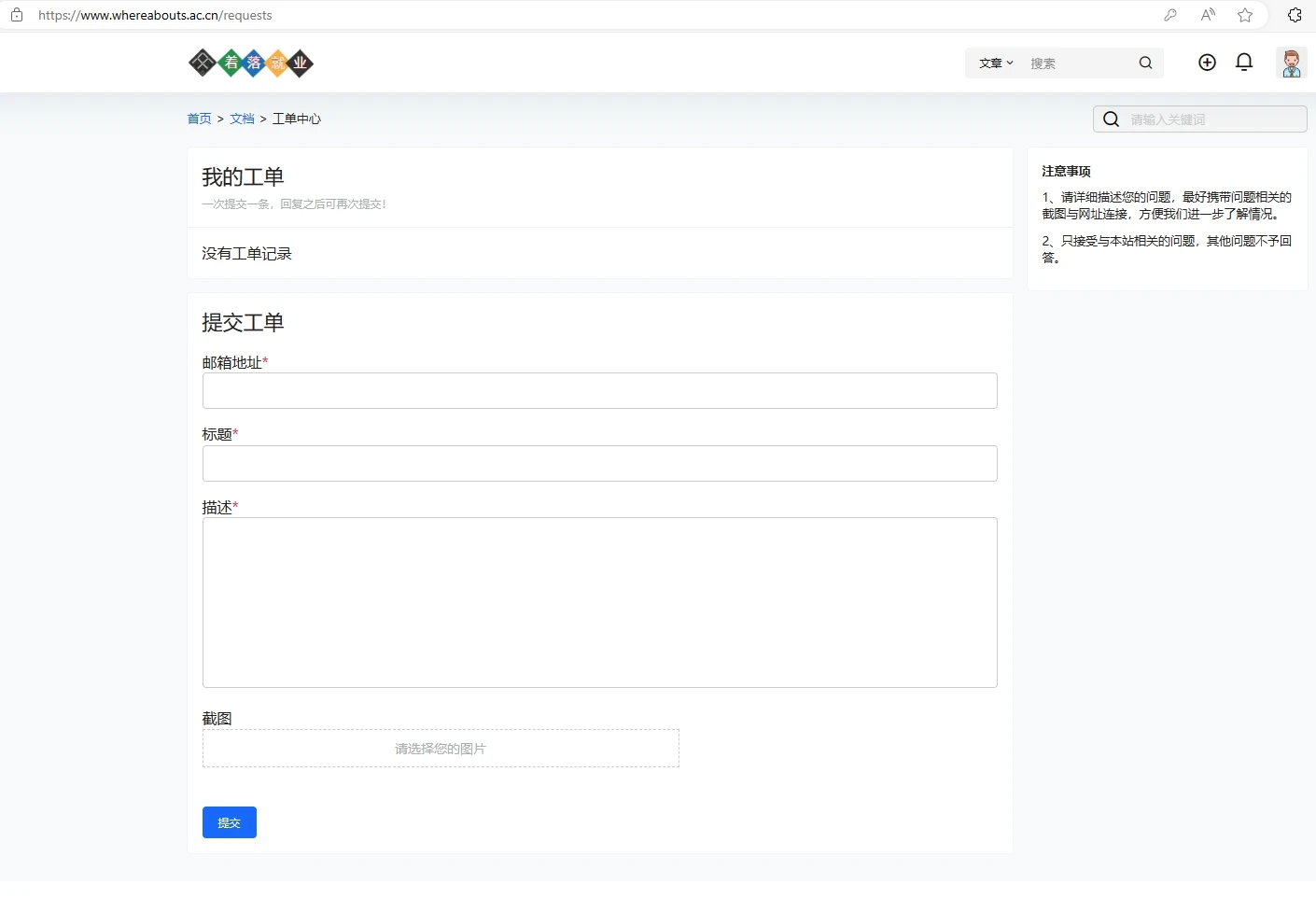Image resolution: width=1316 pixels, height=912 pixels.
Task: Click the browser extensions puzzle icon
Action: click(1295, 15)
